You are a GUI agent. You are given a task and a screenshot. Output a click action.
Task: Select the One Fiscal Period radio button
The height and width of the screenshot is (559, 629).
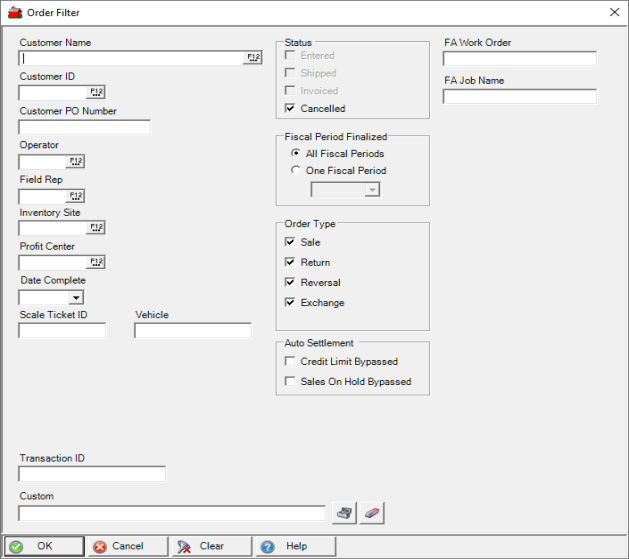pos(296,171)
